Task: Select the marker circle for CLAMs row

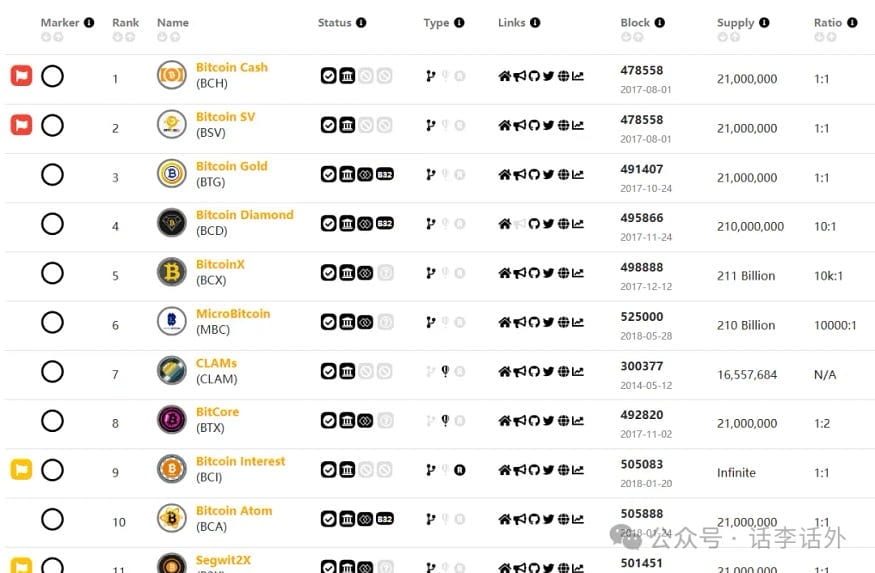Action: pos(52,371)
